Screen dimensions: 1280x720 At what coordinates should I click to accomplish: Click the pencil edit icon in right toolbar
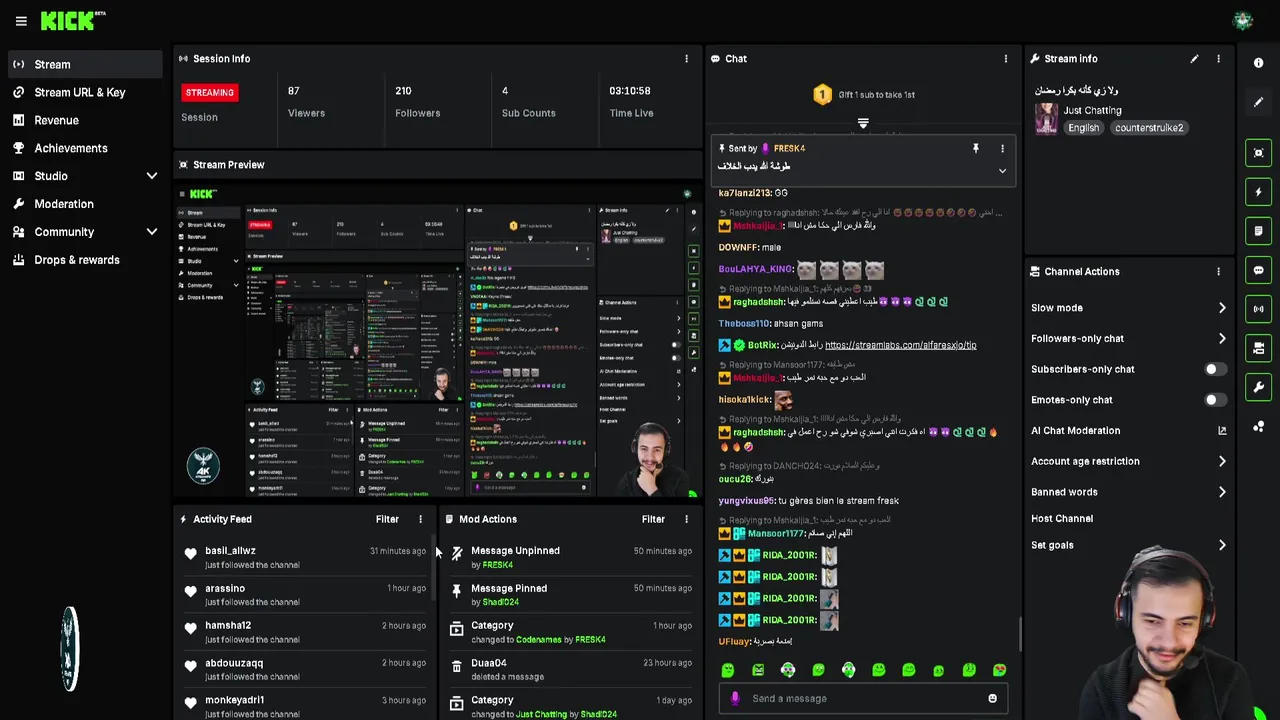(x=1259, y=102)
